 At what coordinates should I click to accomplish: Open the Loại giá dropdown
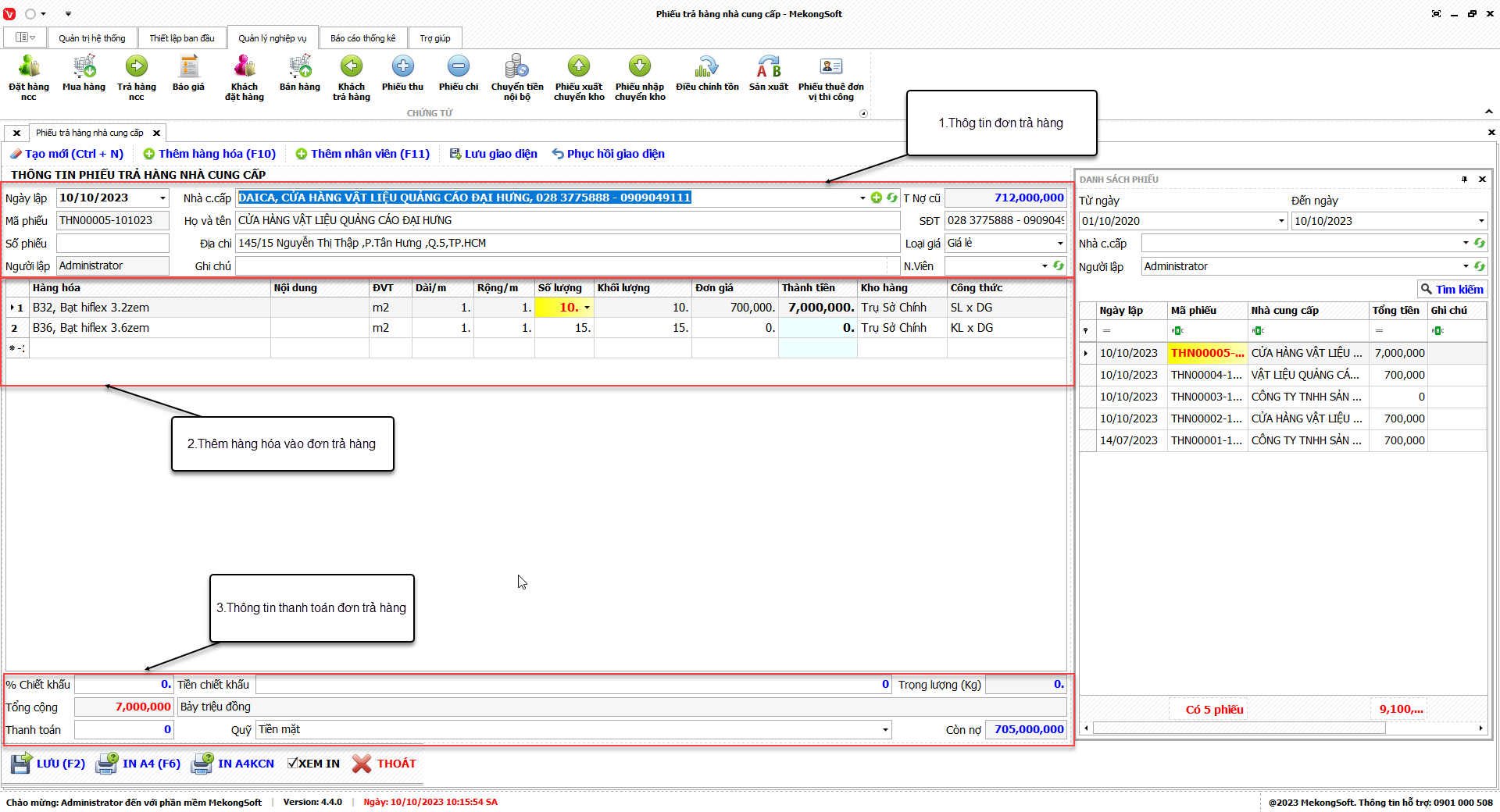pyautogui.click(x=1060, y=244)
